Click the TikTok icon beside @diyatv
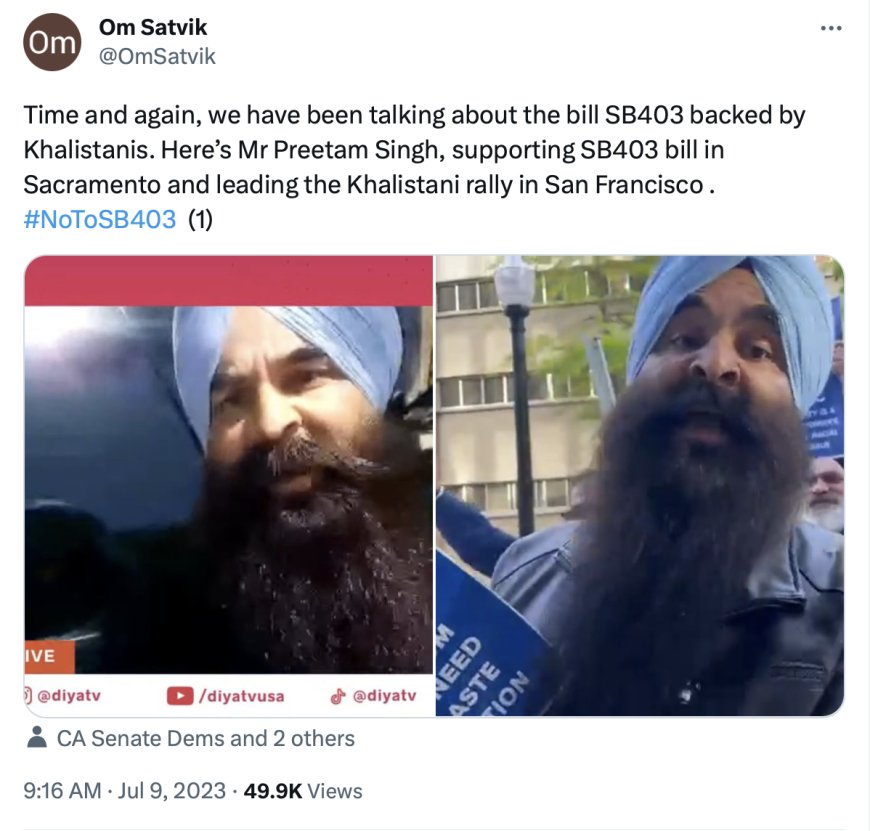 (x=338, y=696)
